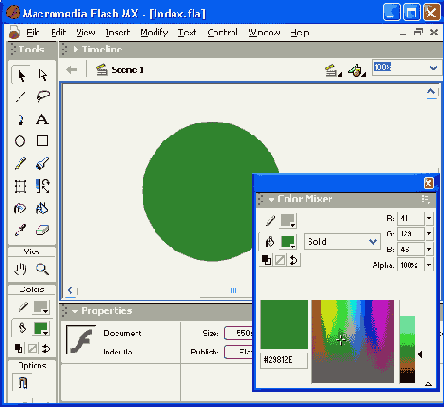This screenshot has width=444, height=407.
Task: Expand the Timeline panel
Action: tap(76, 49)
